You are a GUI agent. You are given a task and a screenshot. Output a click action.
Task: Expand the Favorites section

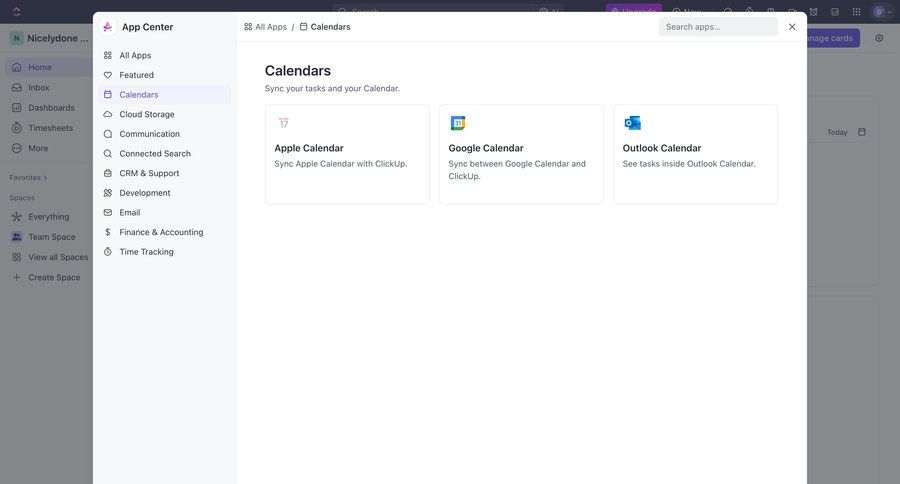pos(28,178)
